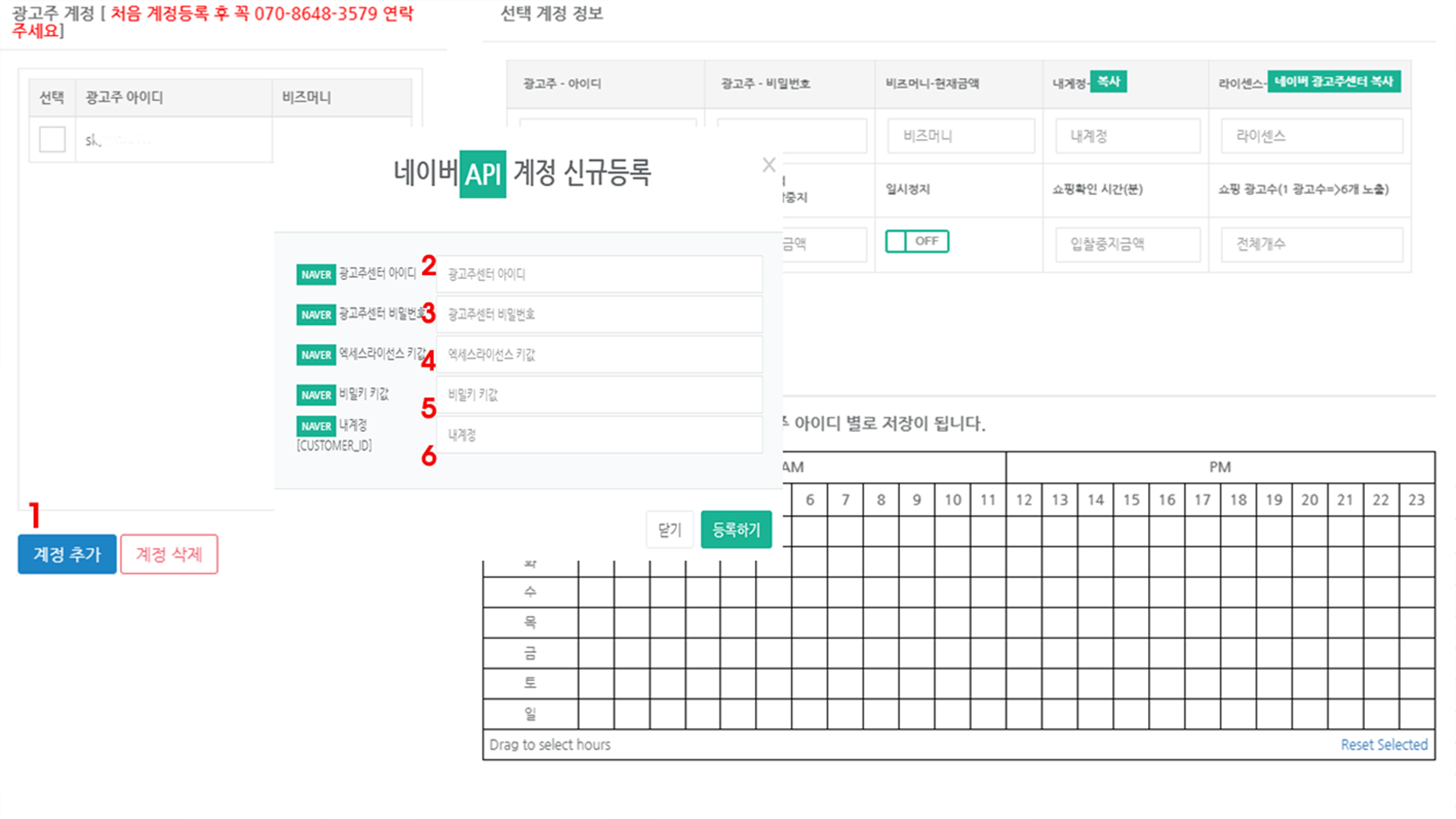Click the 광고주센터 아이디 input field
The height and width of the screenshot is (819, 1456).
click(599, 274)
